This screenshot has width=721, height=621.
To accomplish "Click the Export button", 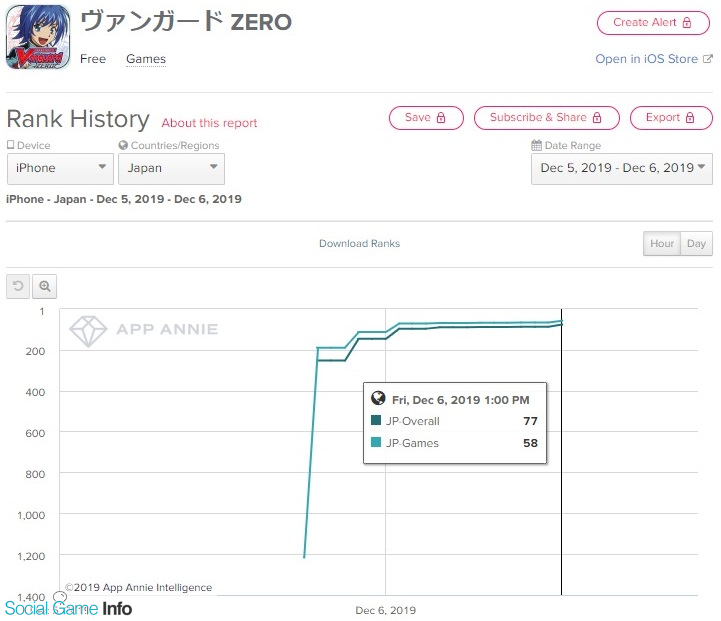I will (671, 118).
